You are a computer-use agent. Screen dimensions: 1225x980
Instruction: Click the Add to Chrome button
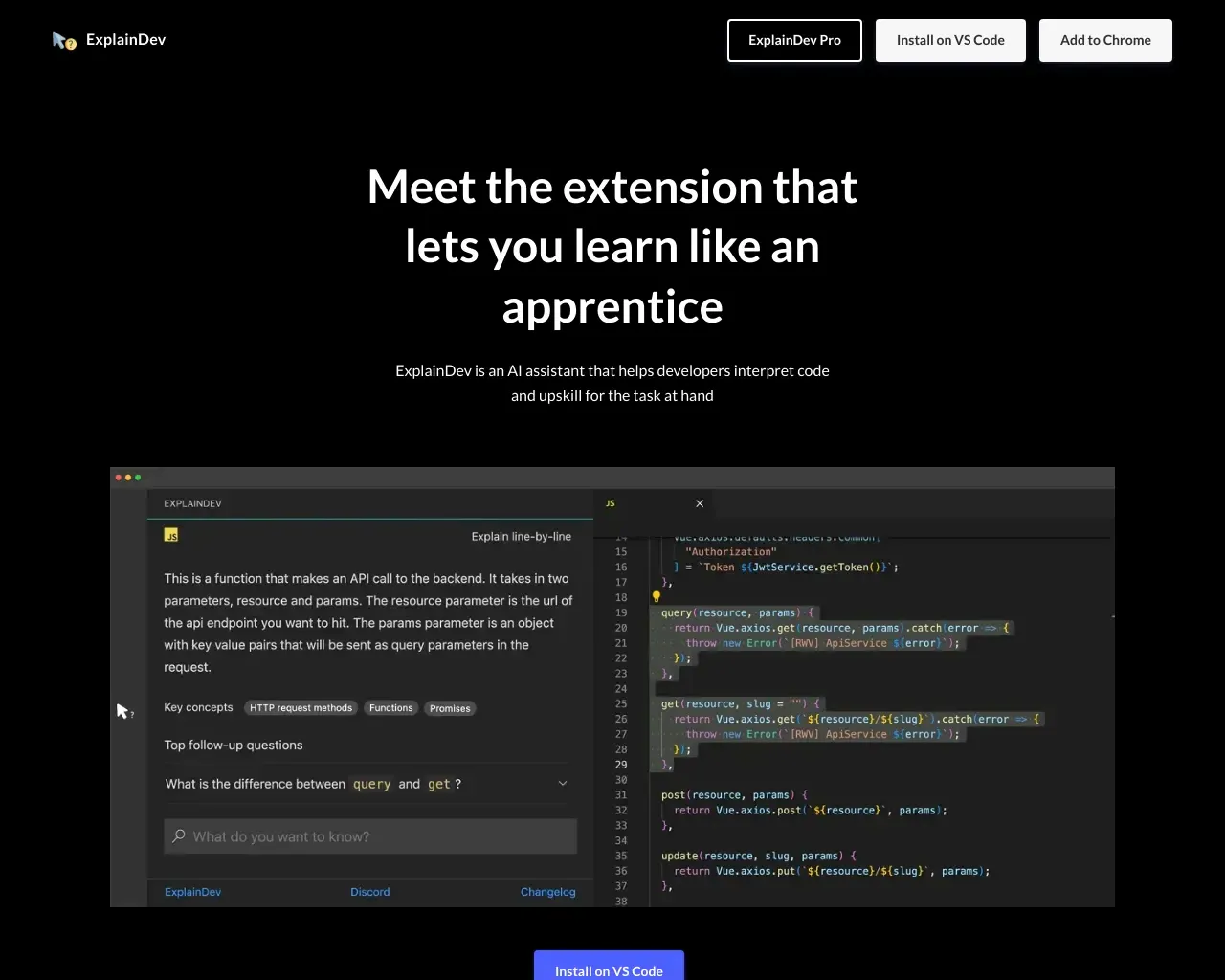point(1105,40)
